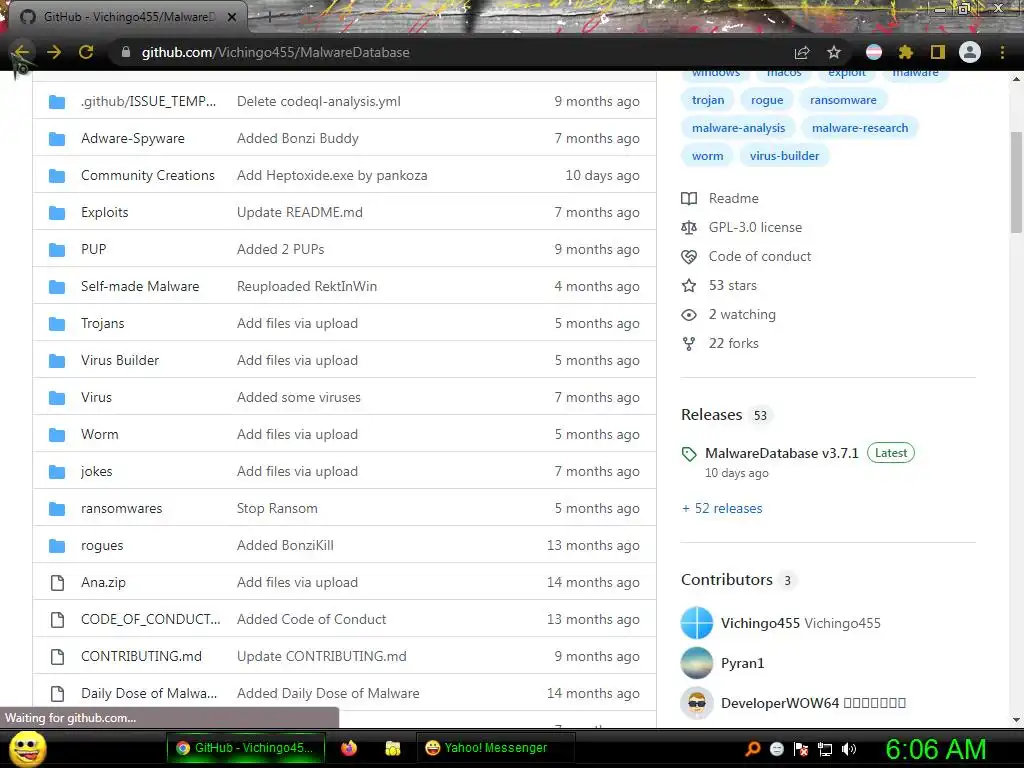Open the file explorer taskbar icon
Viewport: 1024px width, 768px height.
coord(392,748)
